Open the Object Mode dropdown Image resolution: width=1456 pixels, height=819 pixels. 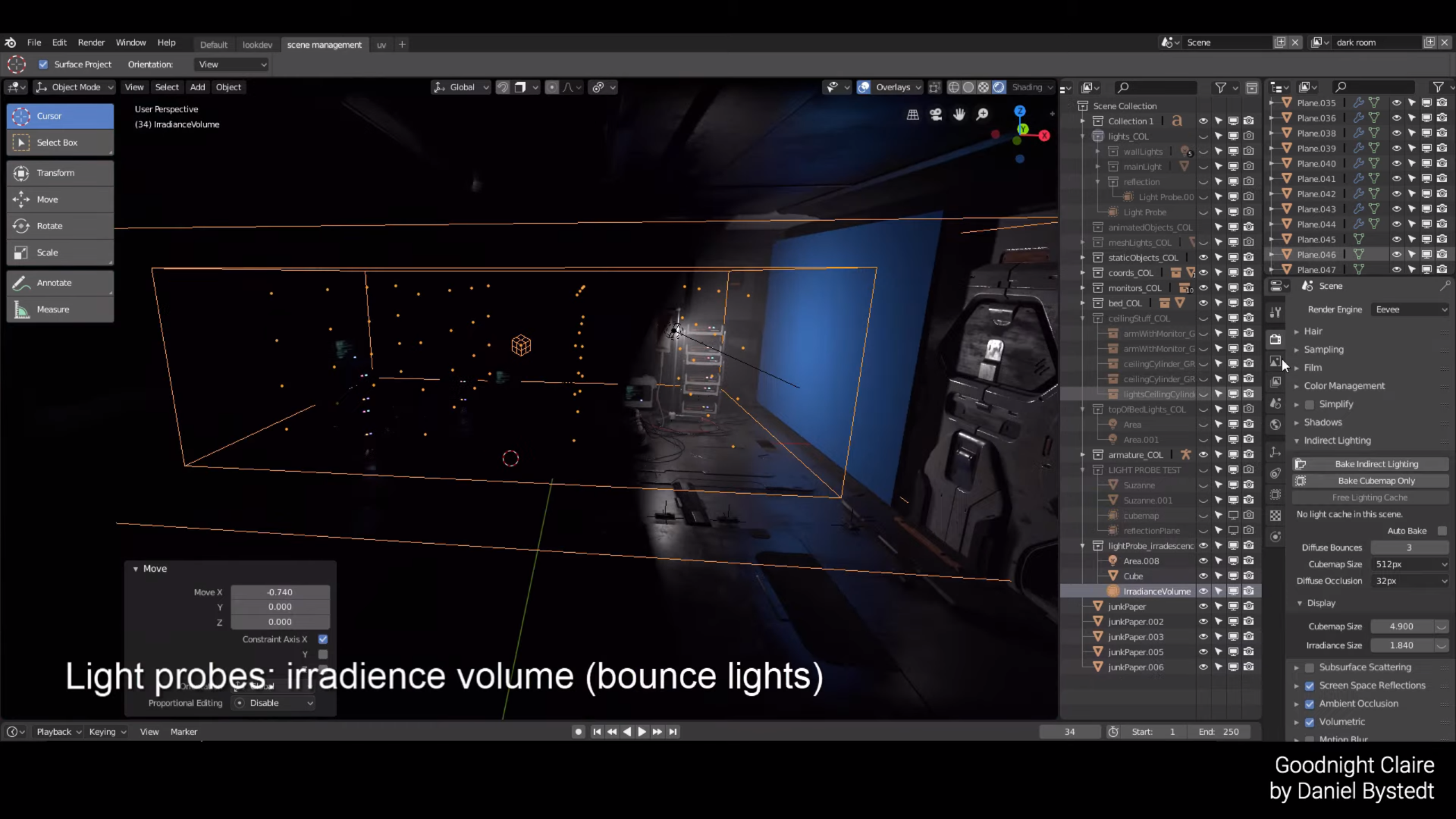[74, 87]
